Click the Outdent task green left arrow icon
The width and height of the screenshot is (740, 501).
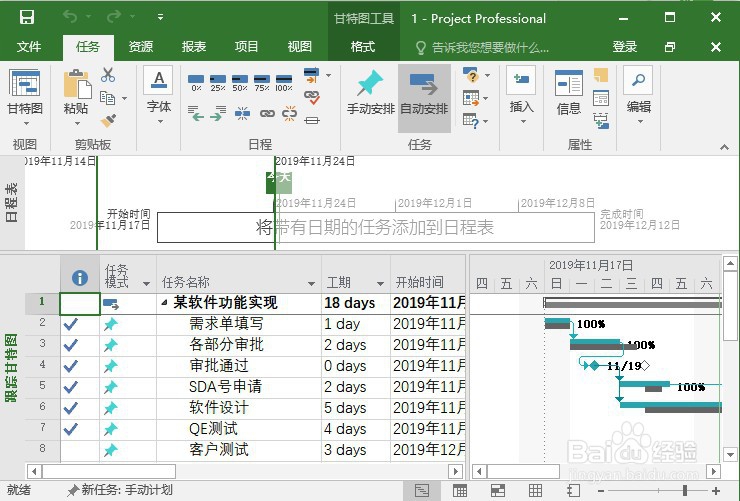(x=195, y=113)
